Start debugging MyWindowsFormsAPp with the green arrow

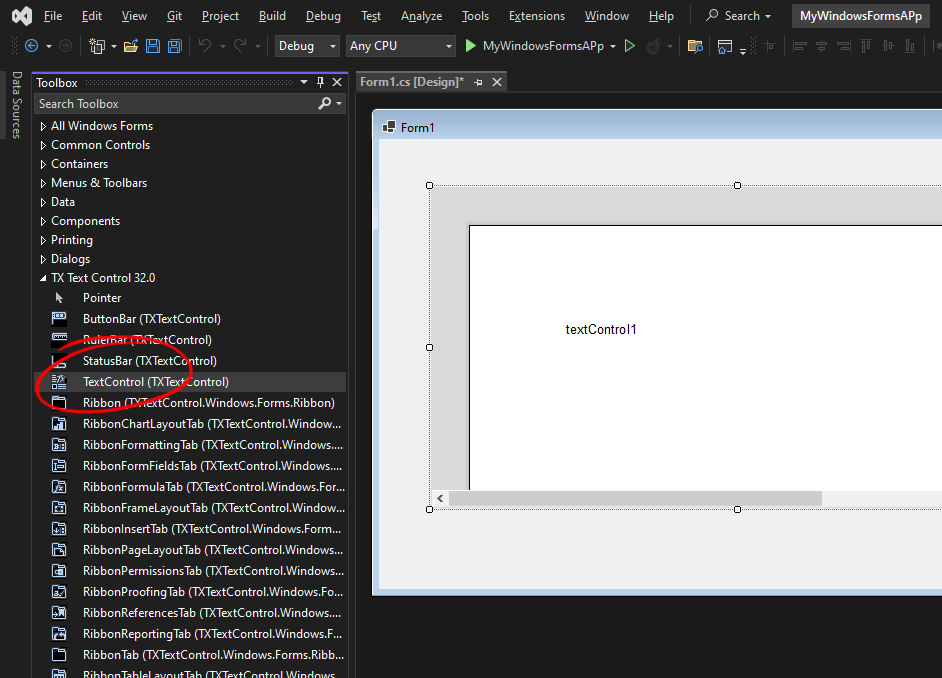pos(470,46)
